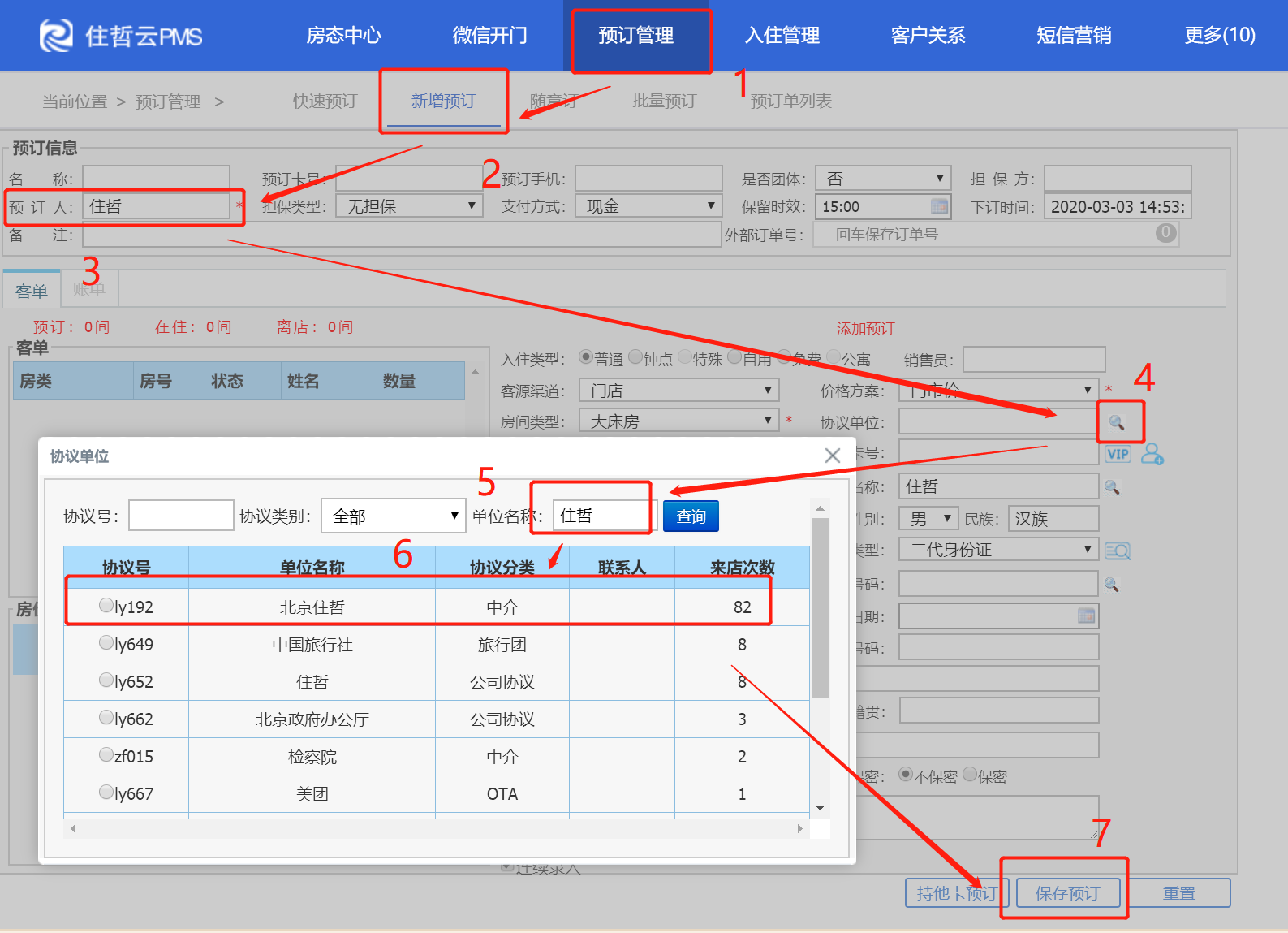Click dialog vertical scrollbar thumb
Viewport: 1288px width, 933px height.
coord(820,607)
